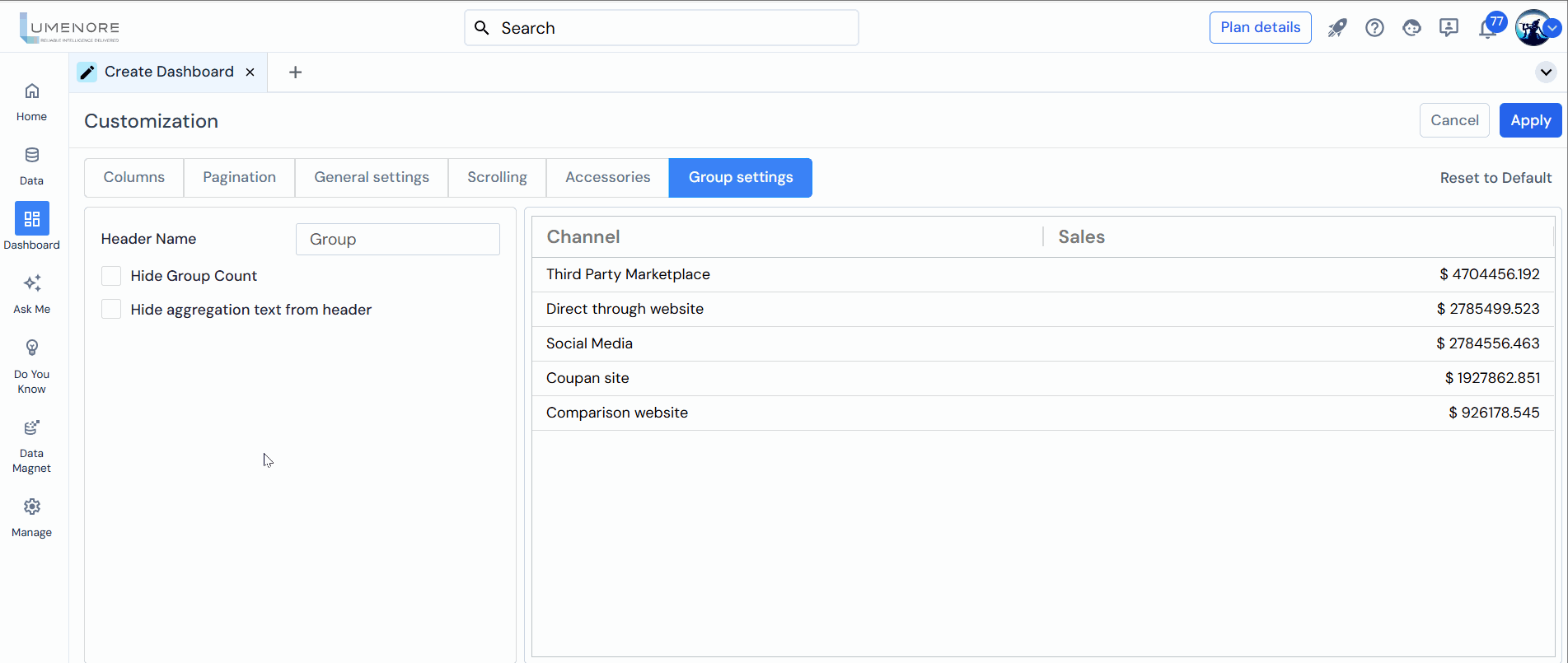This screenshot has width=1568, height=663.
Task: Open the feedback chat icon
Action: click(1449, 28)
